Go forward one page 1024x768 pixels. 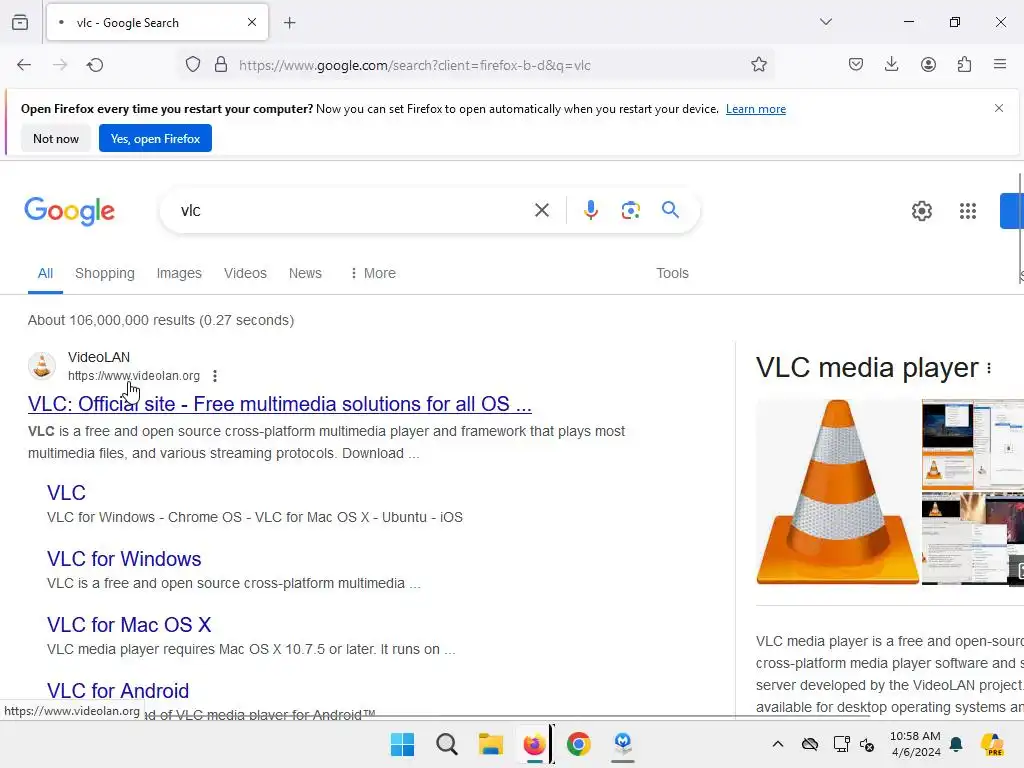tap(59, 65)
